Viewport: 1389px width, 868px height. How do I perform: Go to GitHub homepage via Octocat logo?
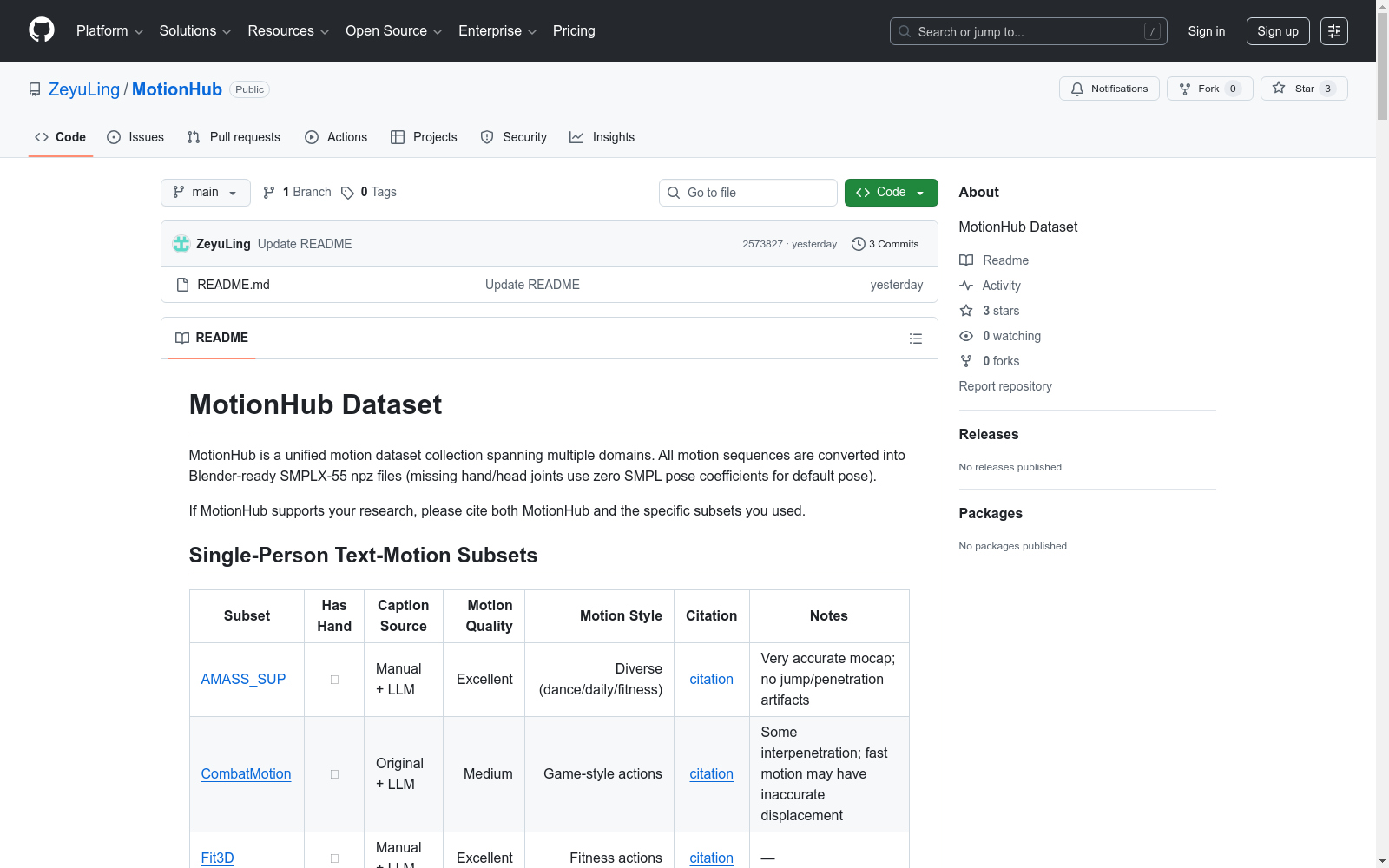42,30
